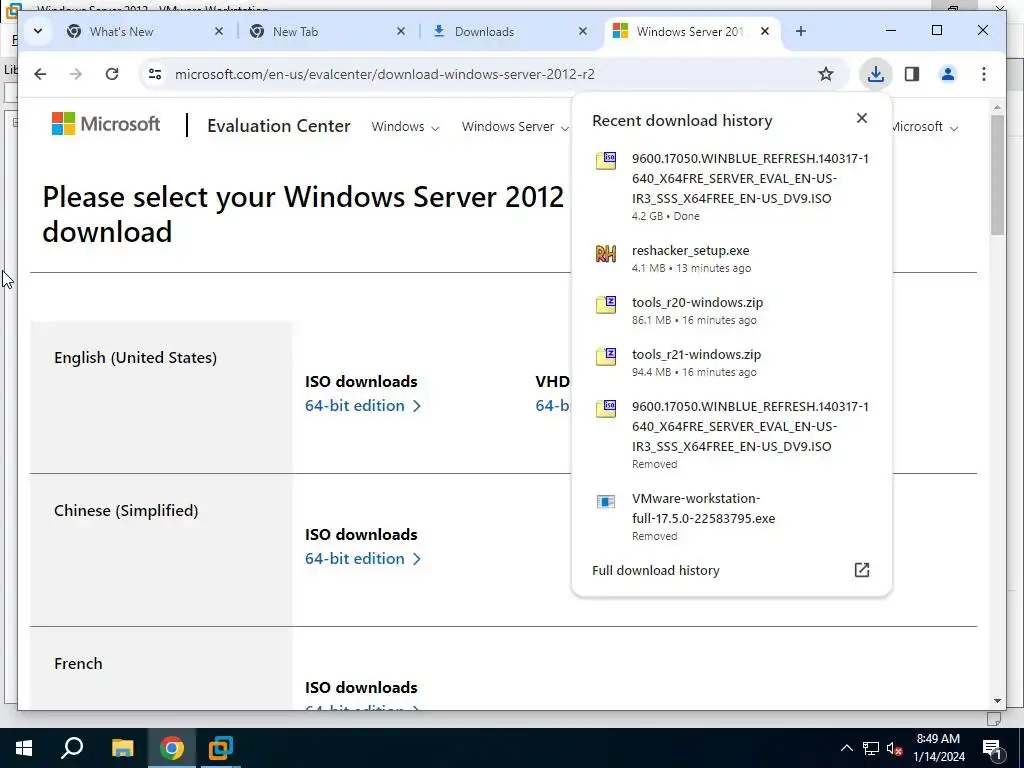
Task: Click the tools_r20-windows.zip file icon
Action: click(605, 304)
